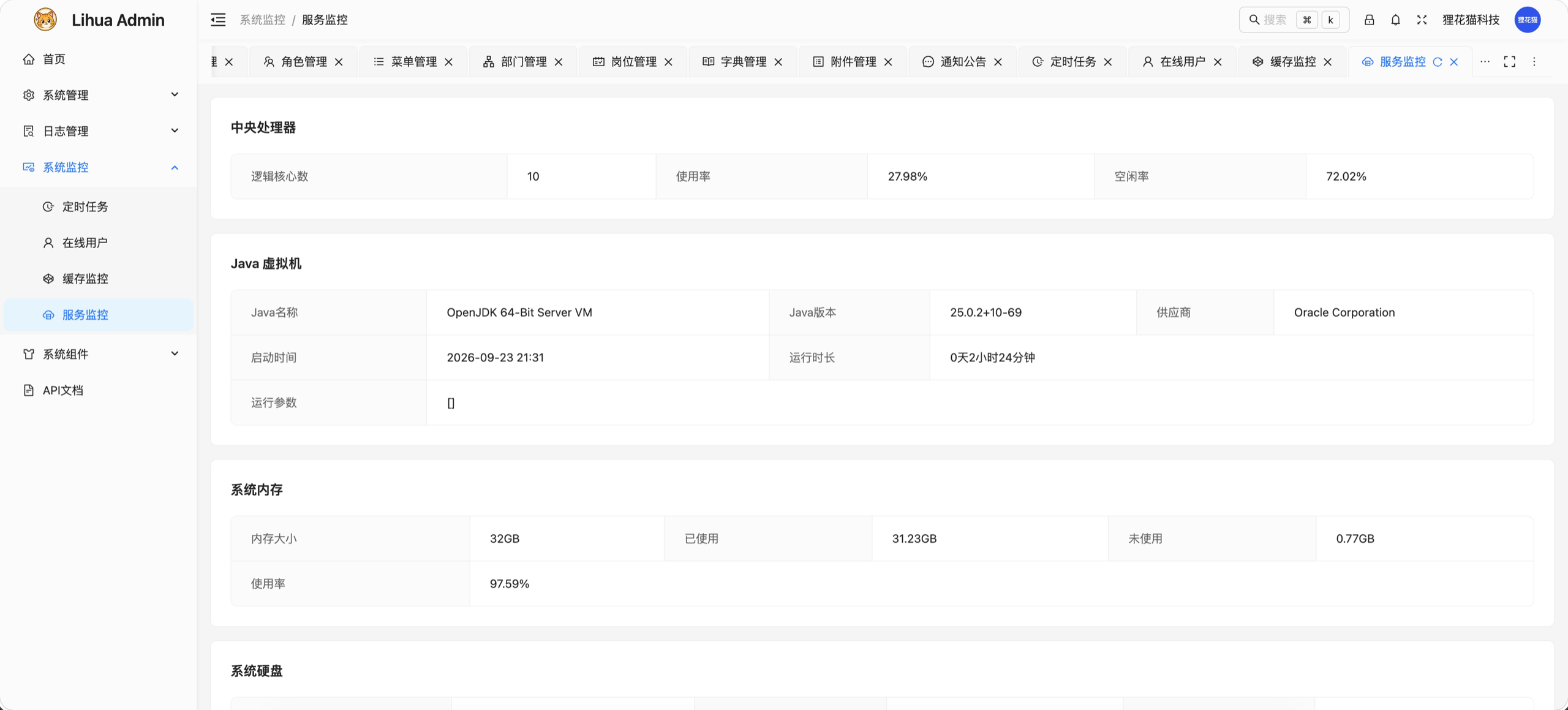Click the 31.23GB used memory value
The width and height of the screenshot is (1568, 710).
914,538
